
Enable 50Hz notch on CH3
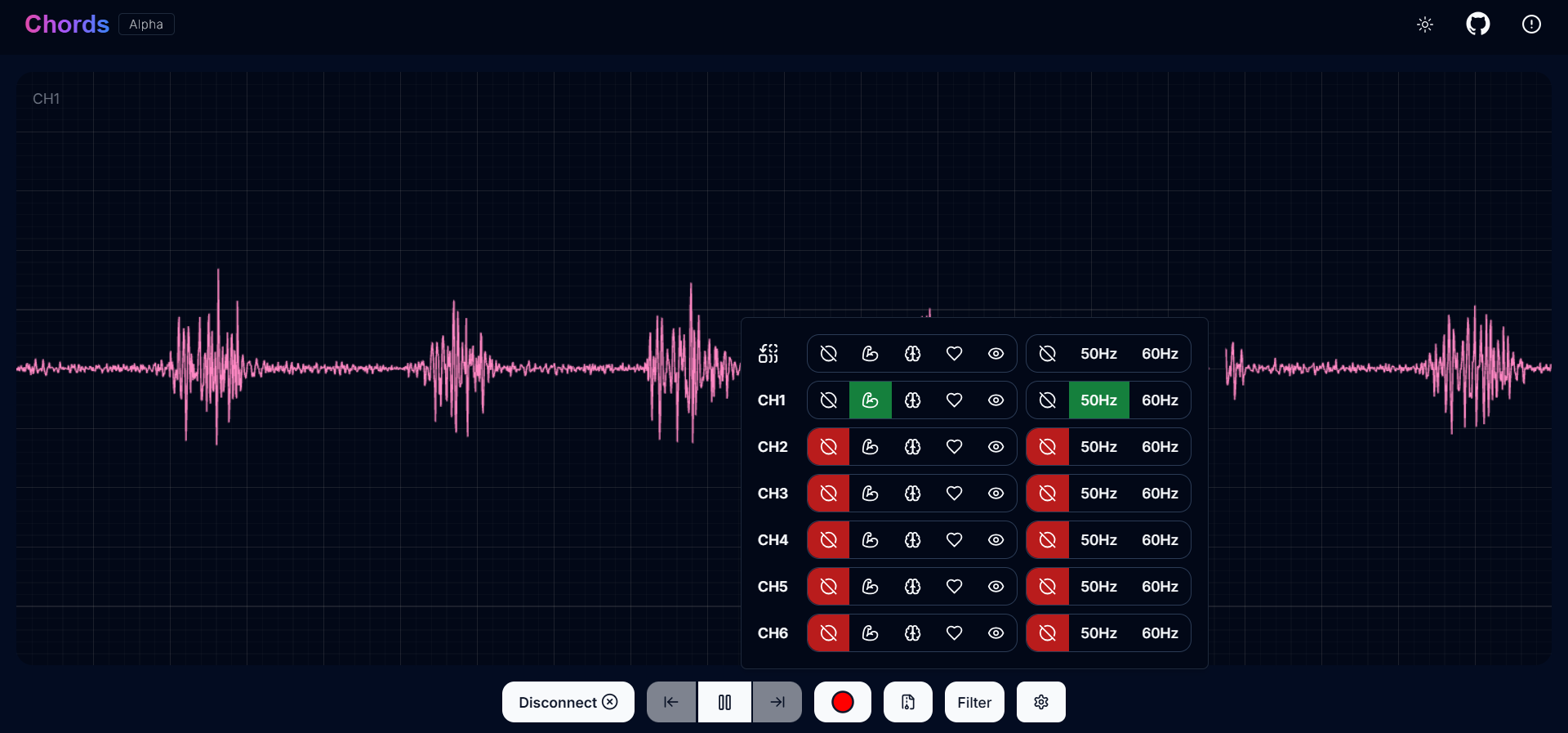[x=1099, y=494]
